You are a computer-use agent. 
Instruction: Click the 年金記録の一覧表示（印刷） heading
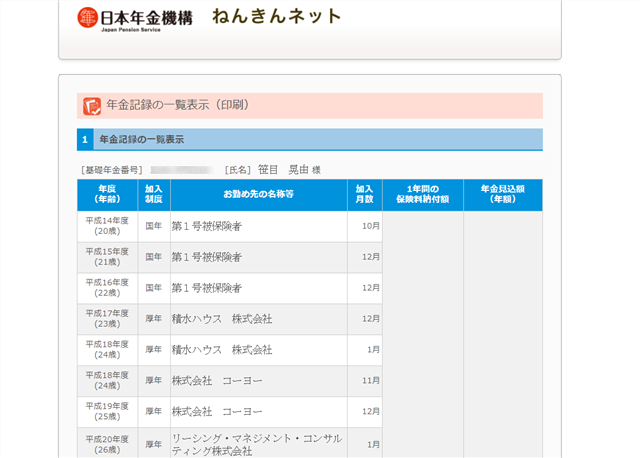click(178, 105)
